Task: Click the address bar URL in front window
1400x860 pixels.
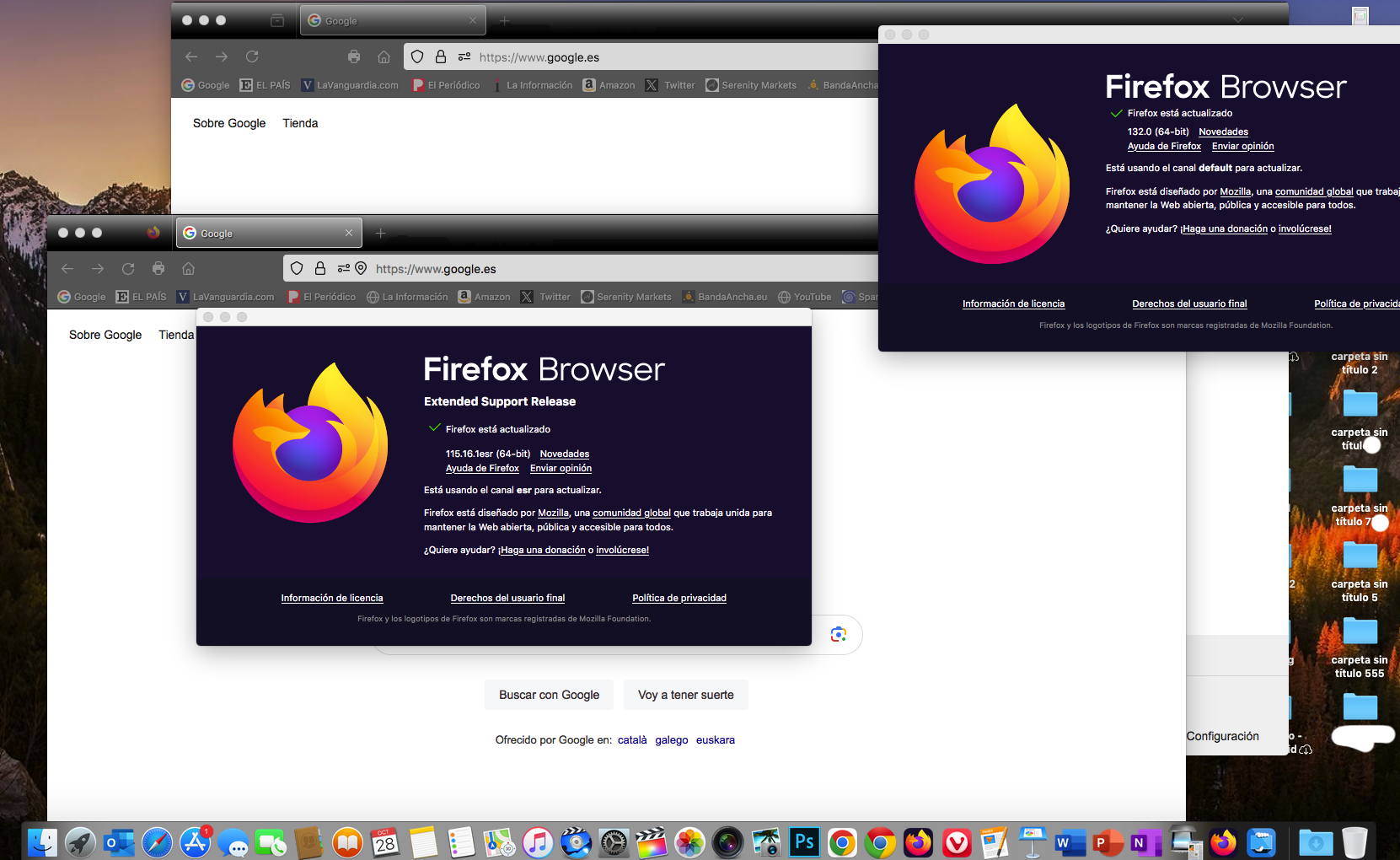Action: coord(436,269)
